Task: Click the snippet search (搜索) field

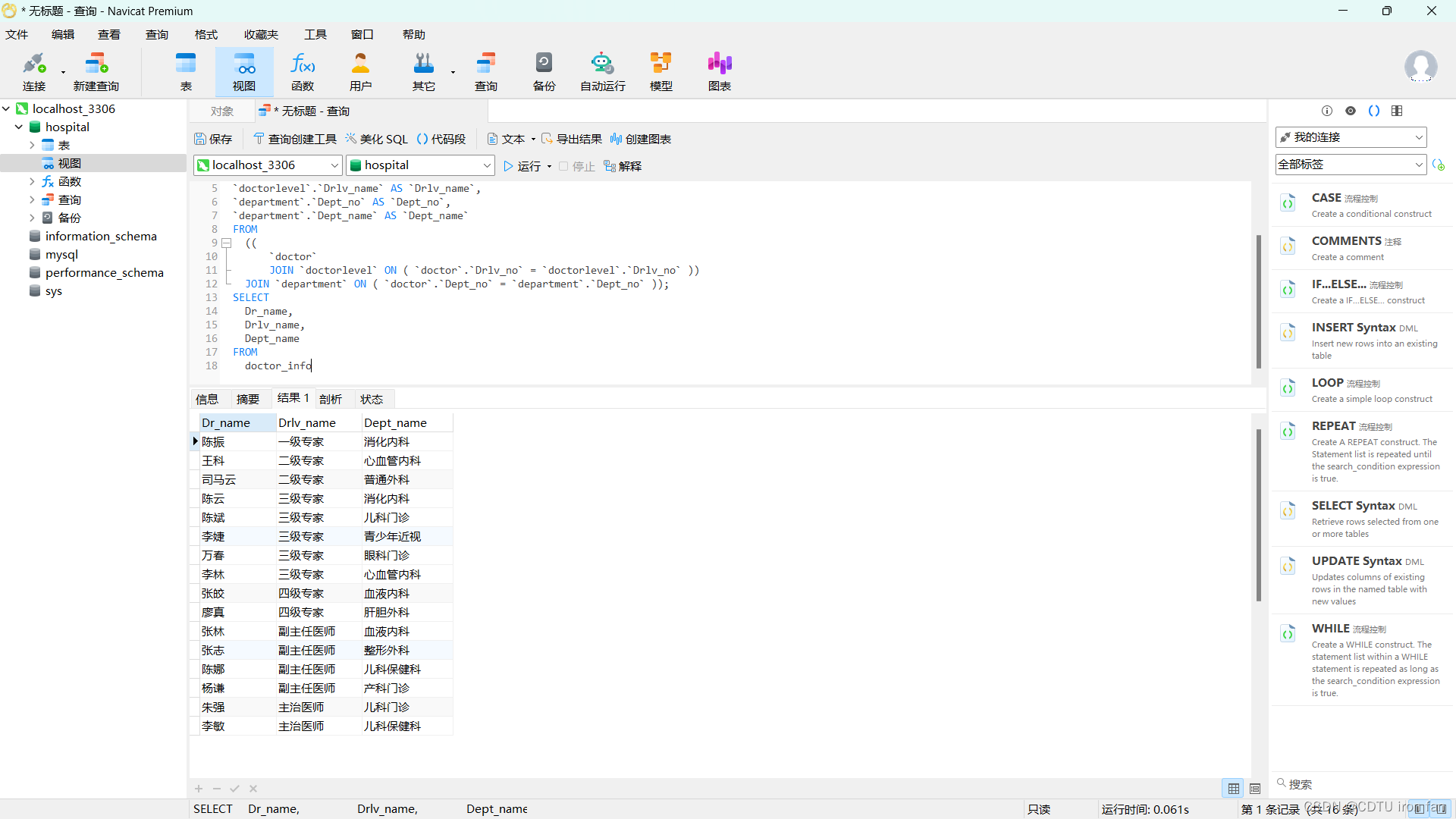Action: (1361, 784)
